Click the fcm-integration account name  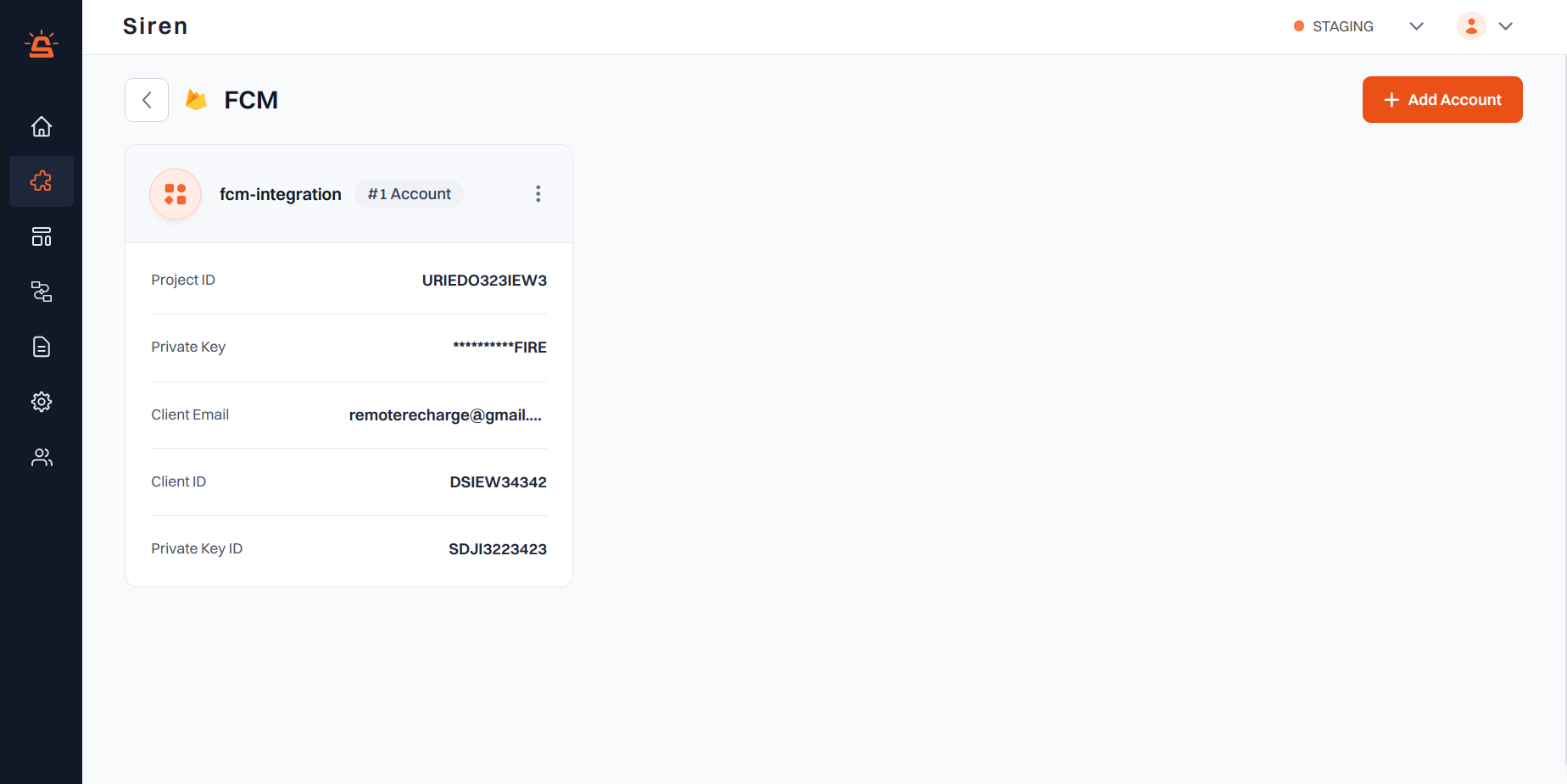[x=281, y=194]
